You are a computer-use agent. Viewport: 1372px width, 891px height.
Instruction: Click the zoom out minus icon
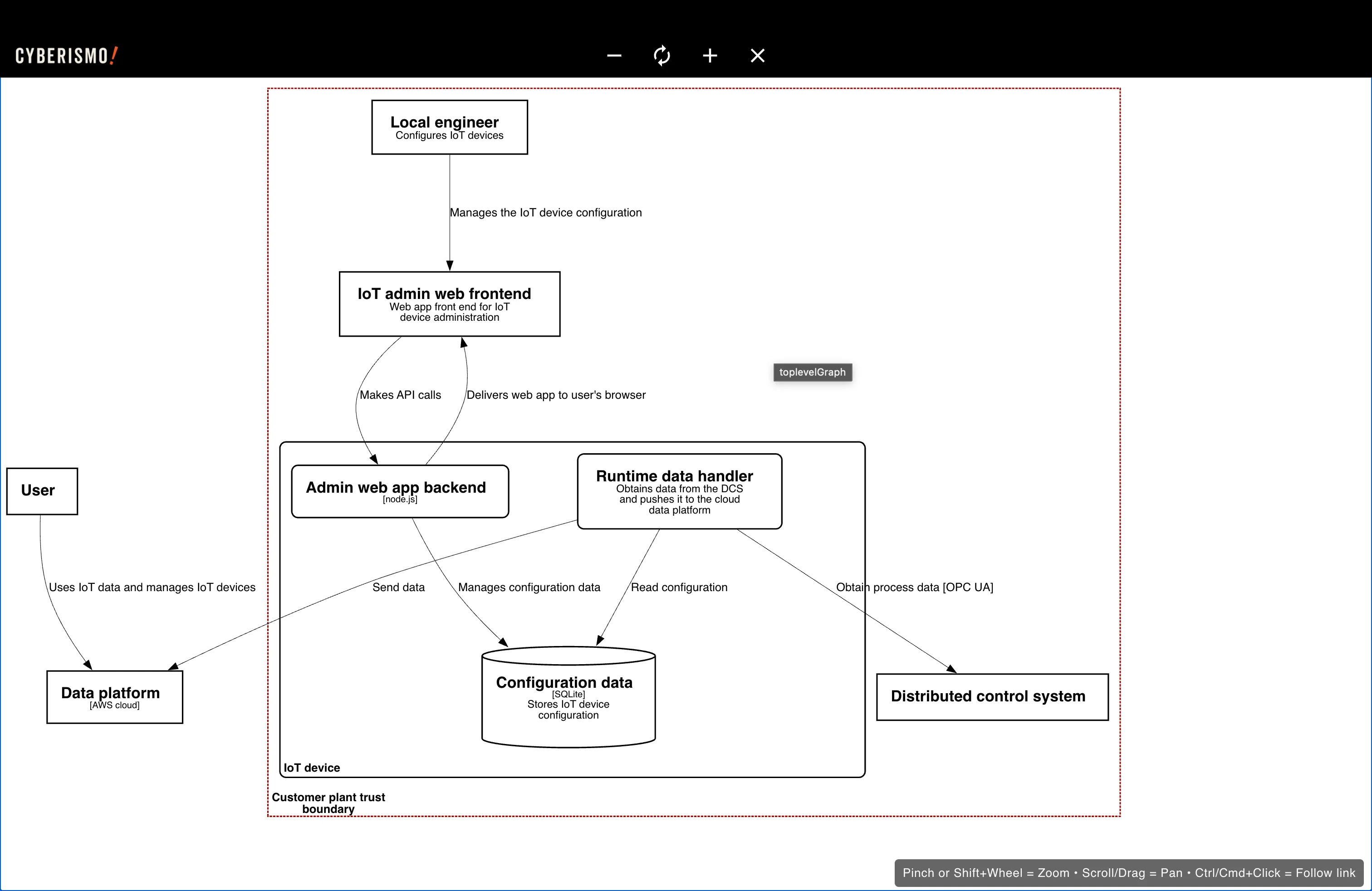pyautogui.click(x=614, y=56)
